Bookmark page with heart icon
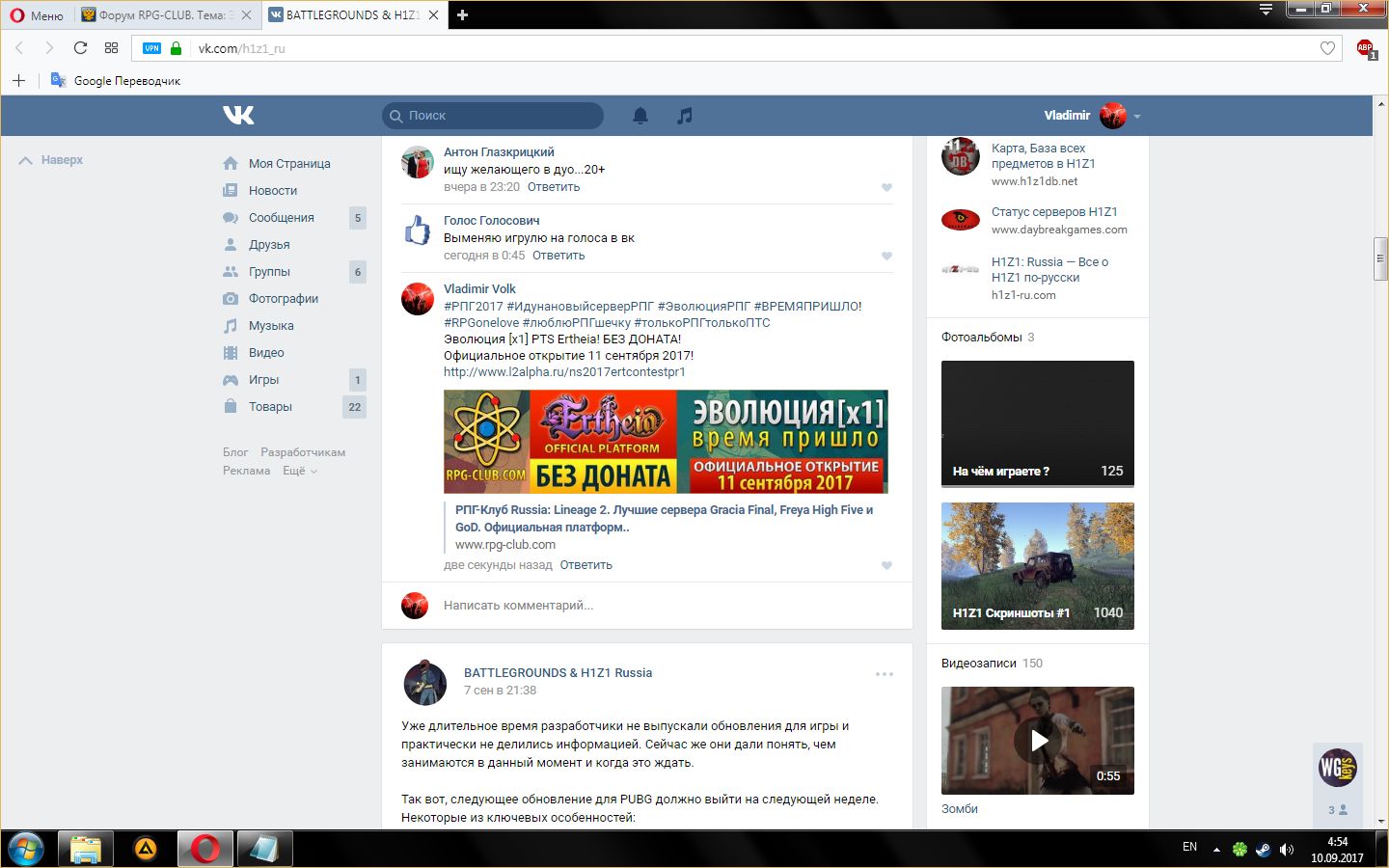1389x868 pixels. (x=1327, y=48)
